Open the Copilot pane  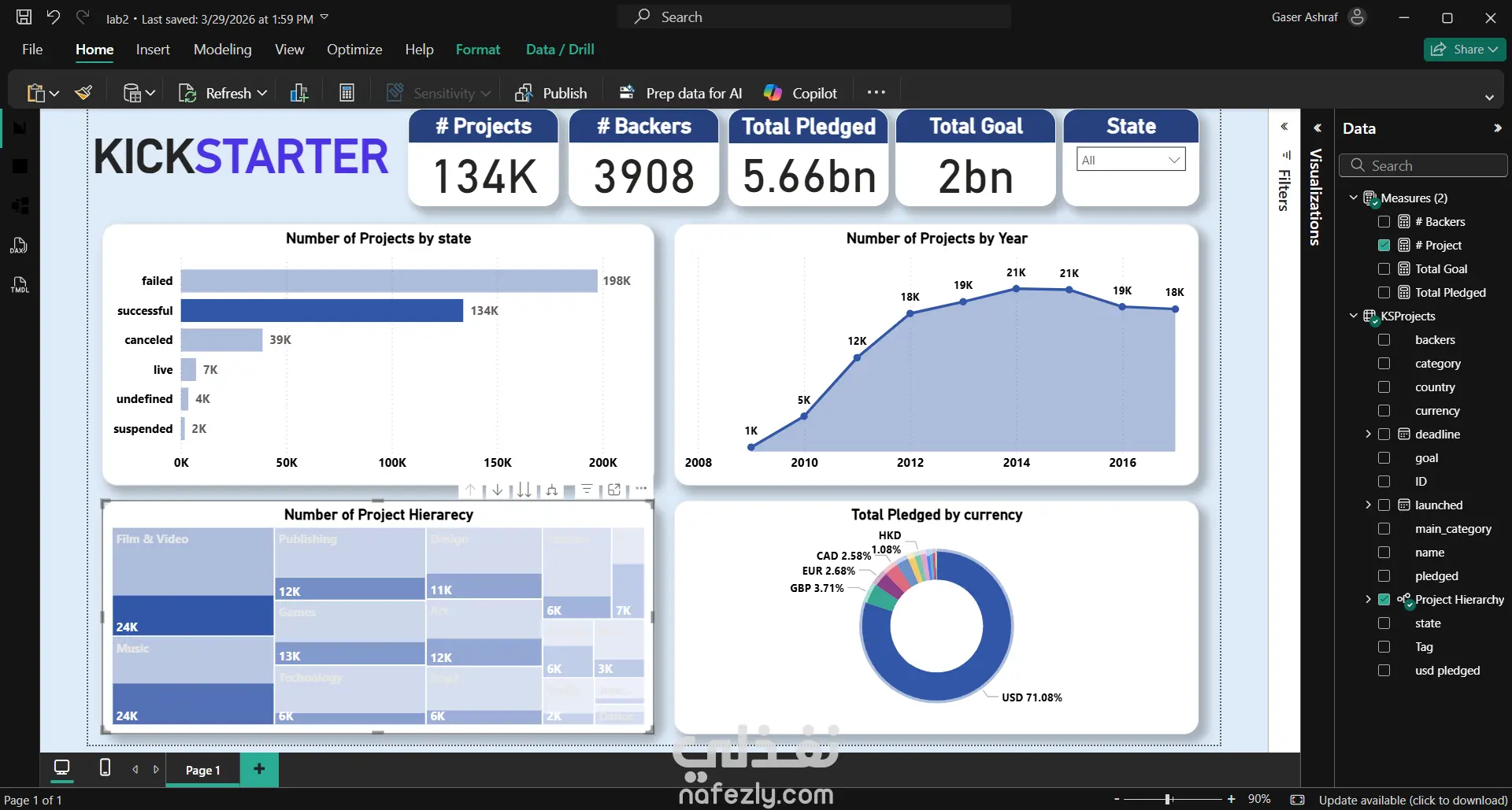pos(800,93)
